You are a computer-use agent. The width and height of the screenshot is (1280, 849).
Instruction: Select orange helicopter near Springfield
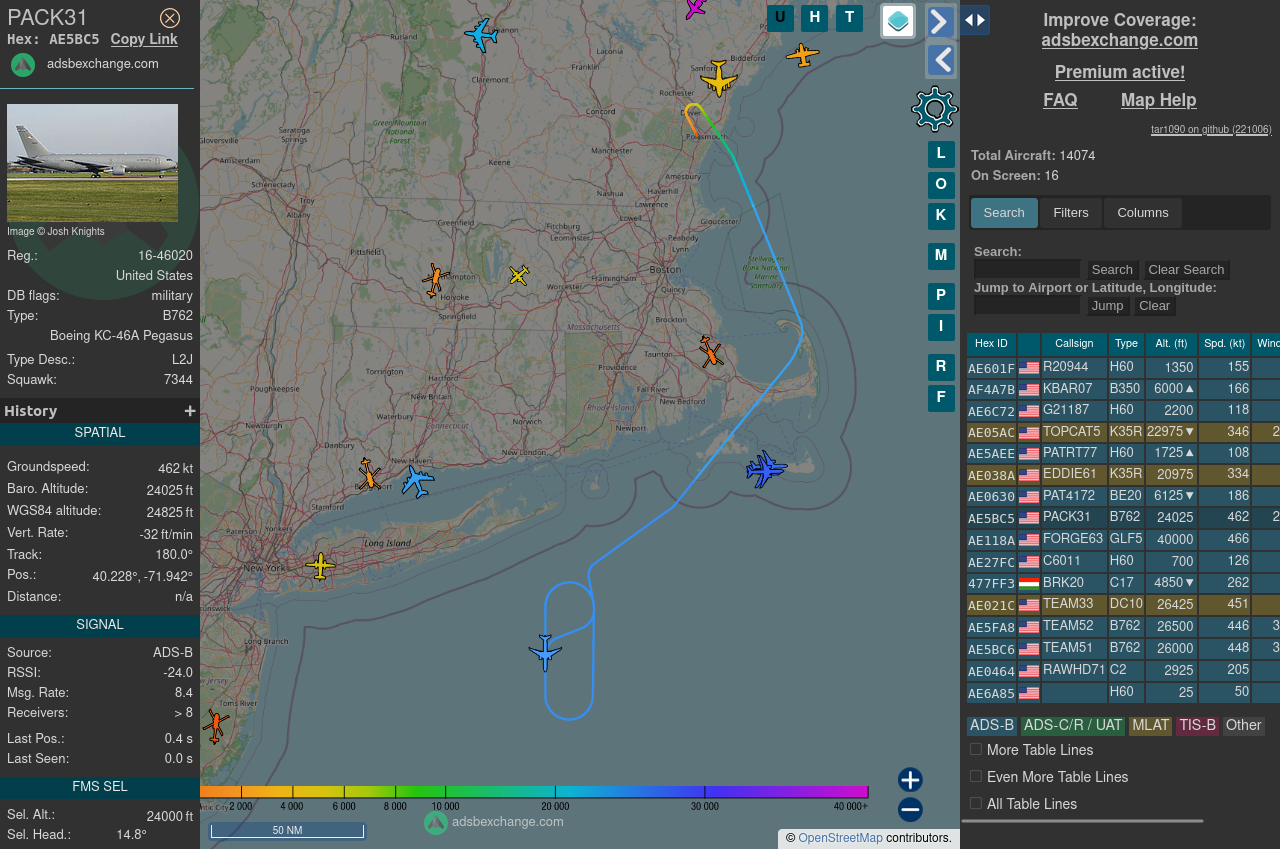(x=433, y=280)
